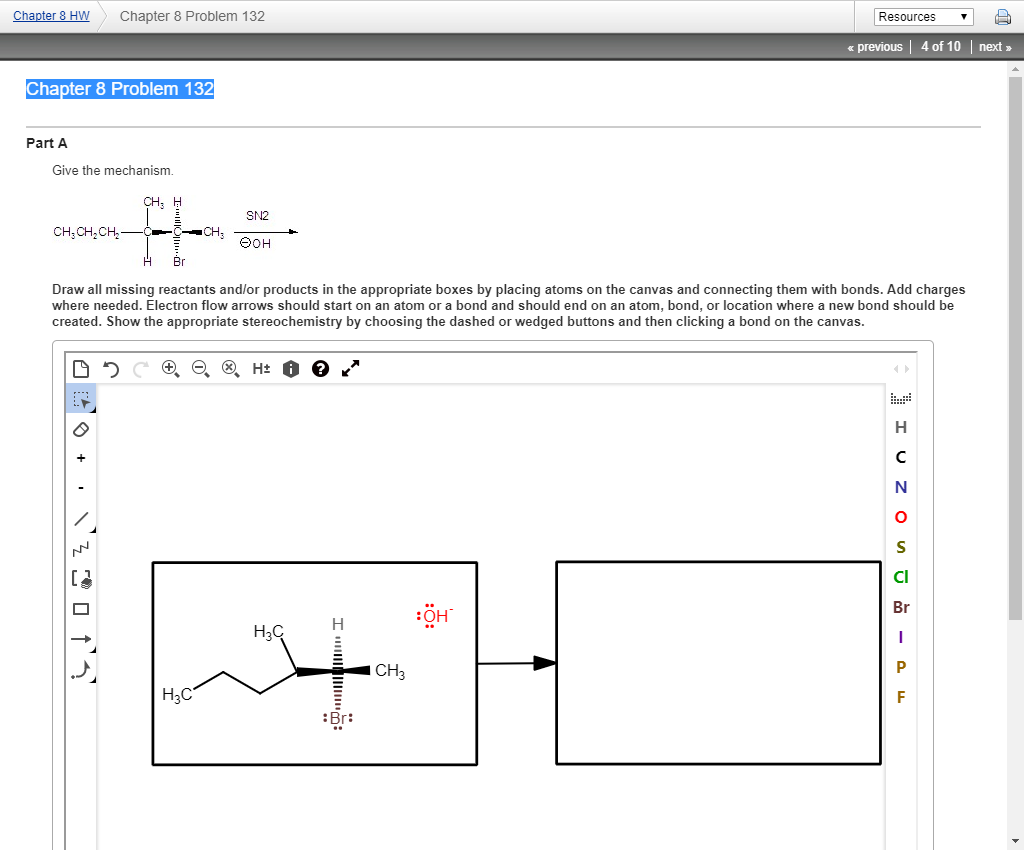Viewport: 1024px width, 850px height.
Task: Select the single bond drawing tool
Action: pyautogui.click(x=81, y=519)
